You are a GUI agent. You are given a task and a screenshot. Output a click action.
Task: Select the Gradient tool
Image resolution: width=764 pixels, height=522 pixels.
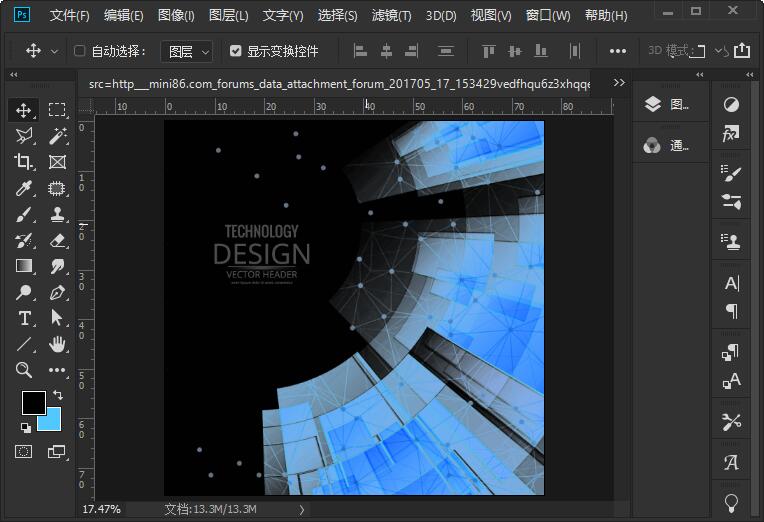(x=23, y=266)
